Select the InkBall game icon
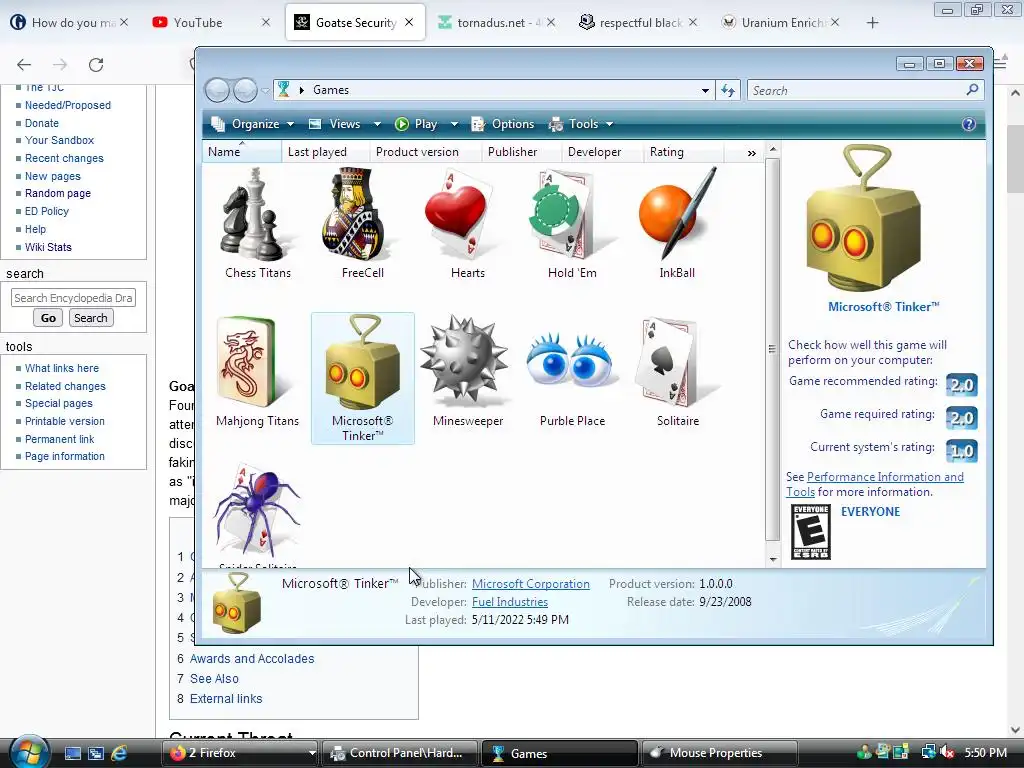This screenshot has width=1024, height=768. pyautogui.click(x=677, y=215)
